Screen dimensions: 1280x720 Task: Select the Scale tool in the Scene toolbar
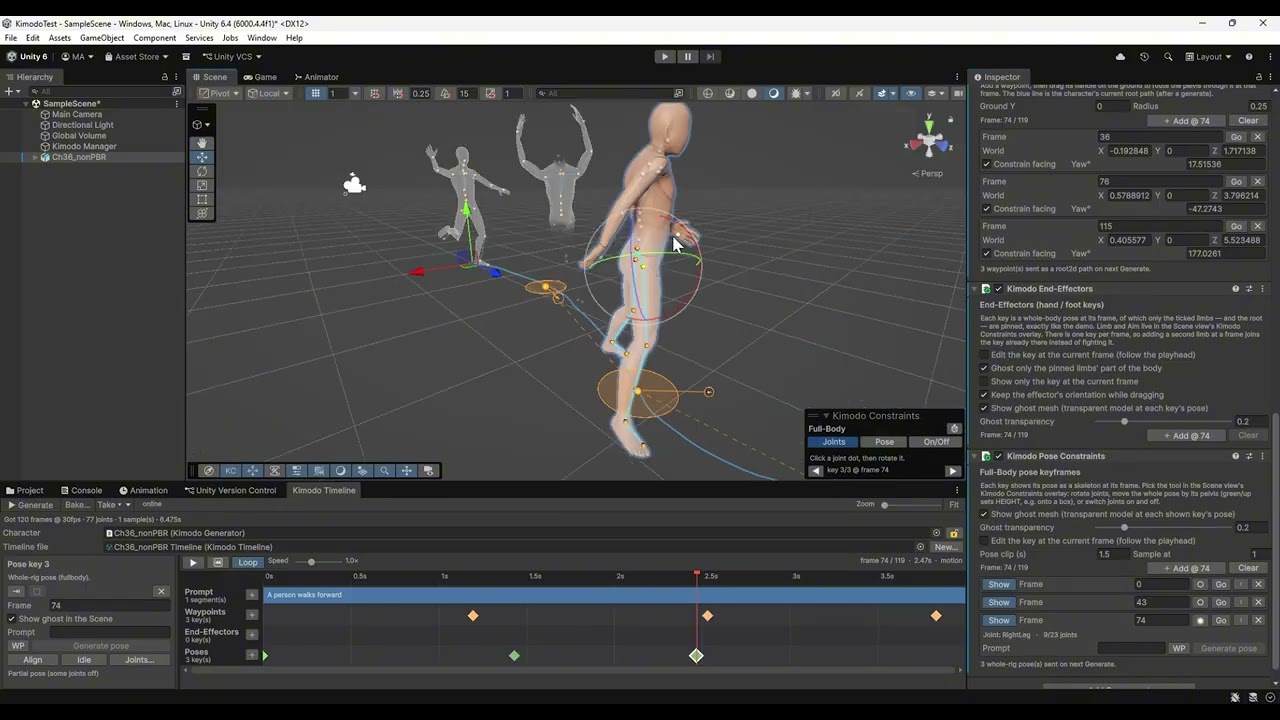click(x=202, y=185)
